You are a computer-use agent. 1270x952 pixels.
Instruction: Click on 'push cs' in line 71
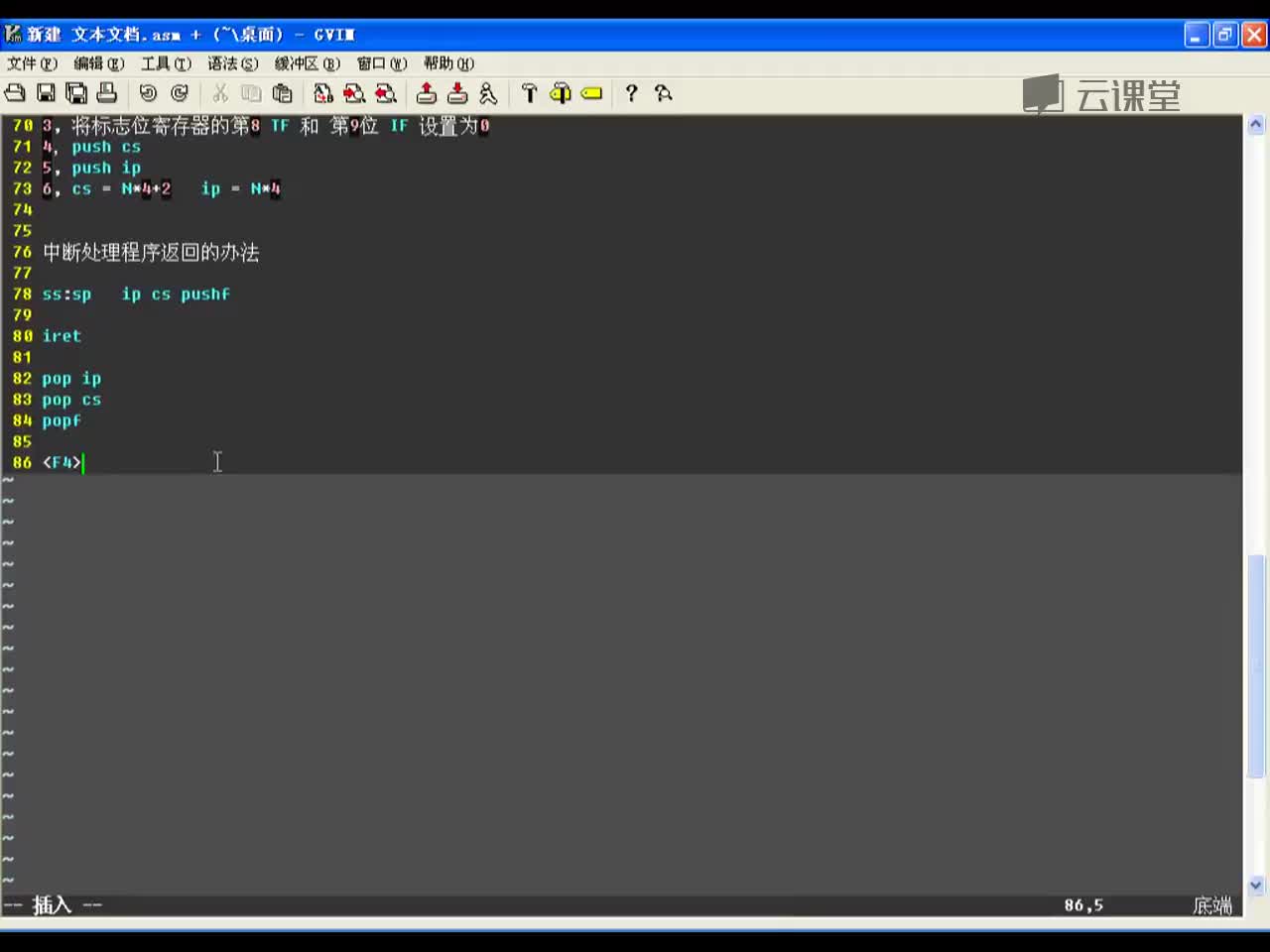106,147
